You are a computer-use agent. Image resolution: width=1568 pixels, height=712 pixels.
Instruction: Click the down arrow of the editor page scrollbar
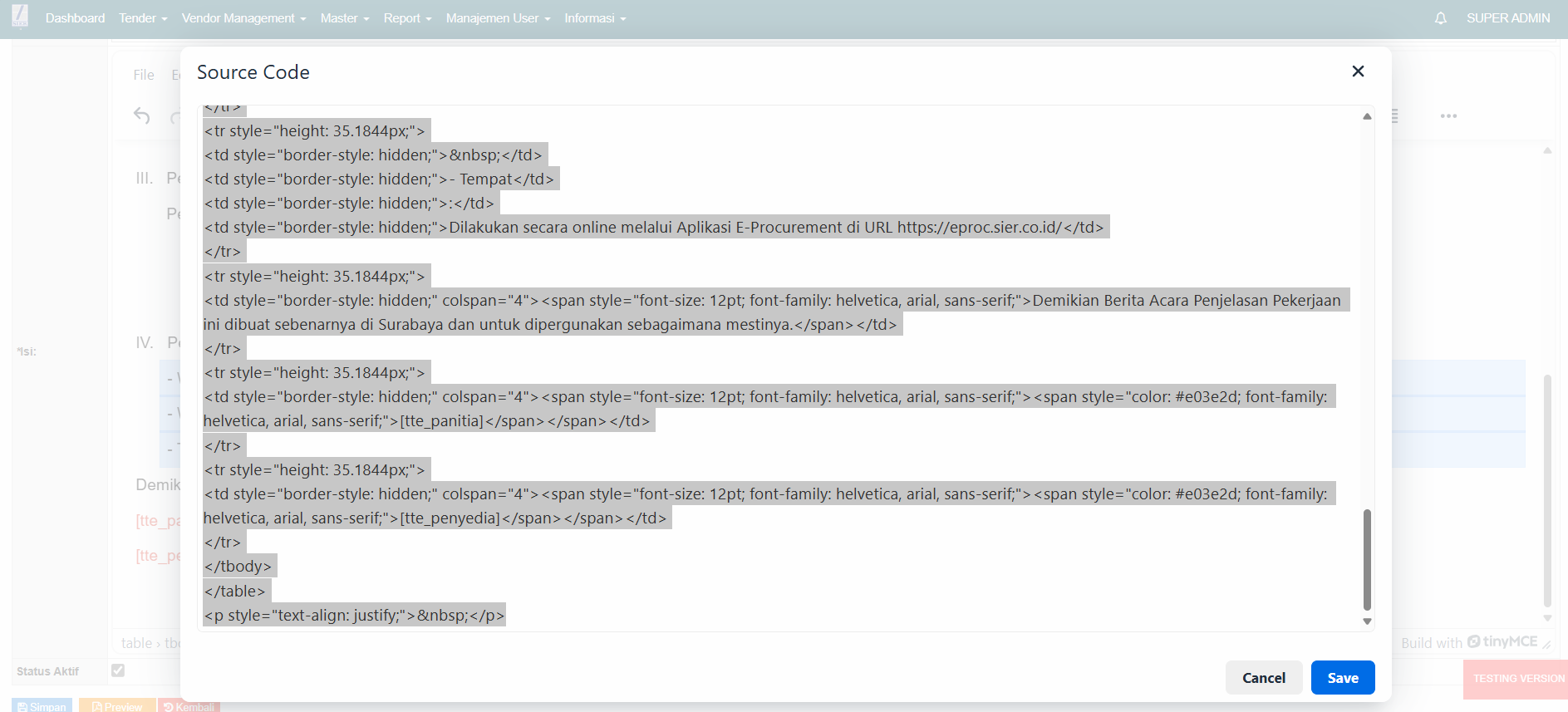click(1547, 618)
